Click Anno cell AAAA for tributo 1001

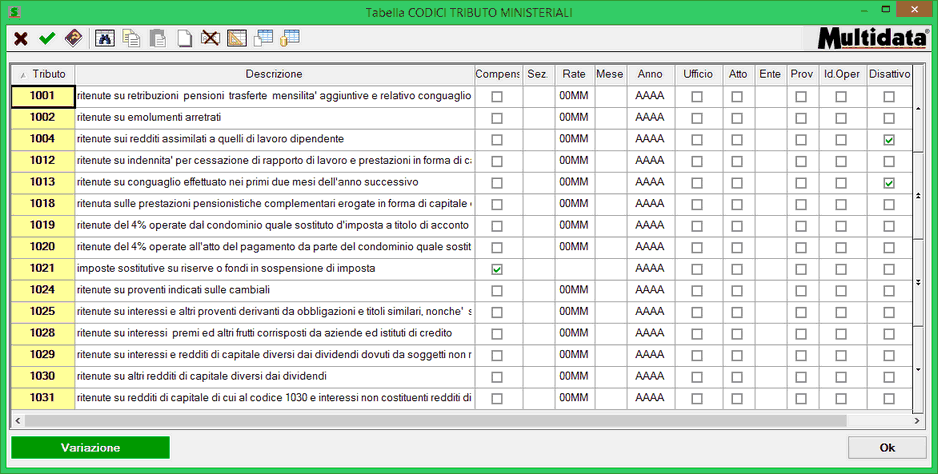pos(650,96)
